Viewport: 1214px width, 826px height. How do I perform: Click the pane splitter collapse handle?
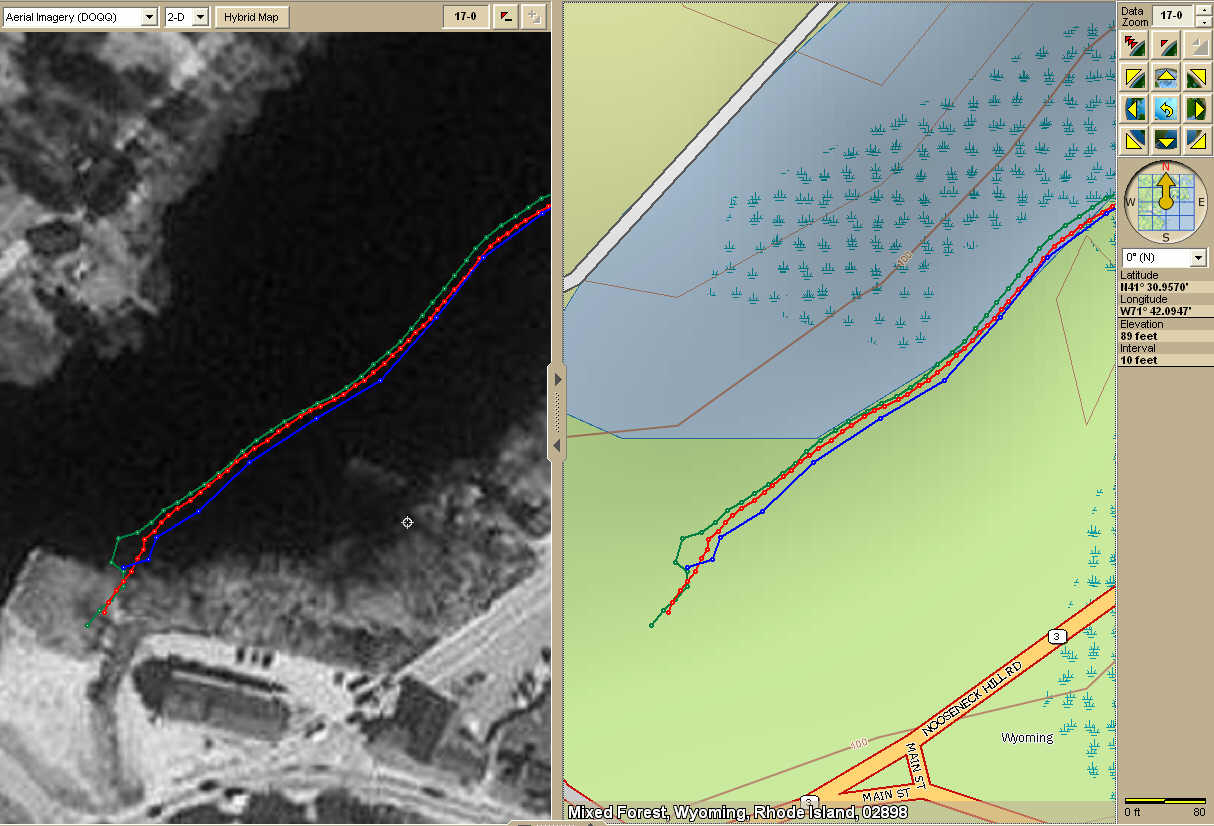pyautogui.click(x=557, y=411)
